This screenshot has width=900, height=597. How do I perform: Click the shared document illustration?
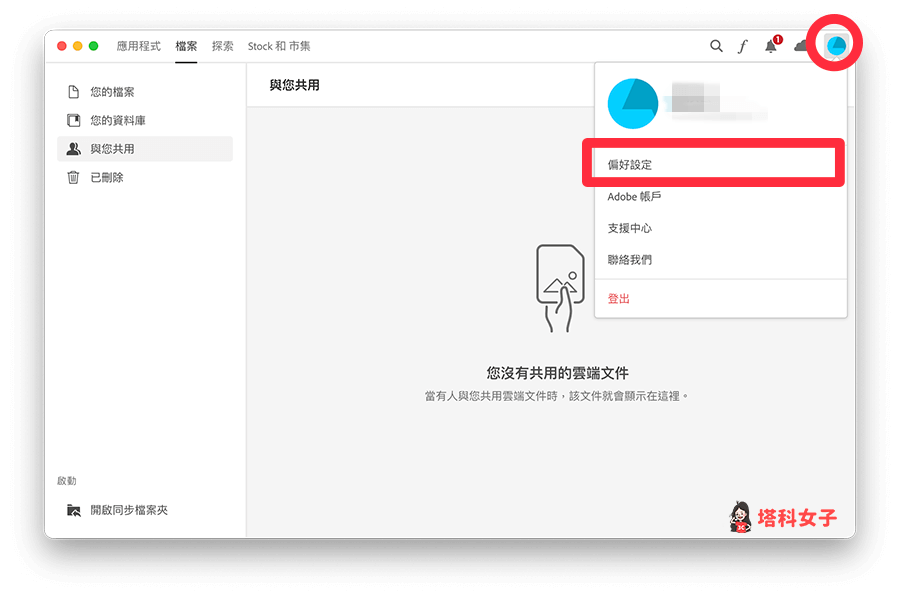(x=560, y=288)
